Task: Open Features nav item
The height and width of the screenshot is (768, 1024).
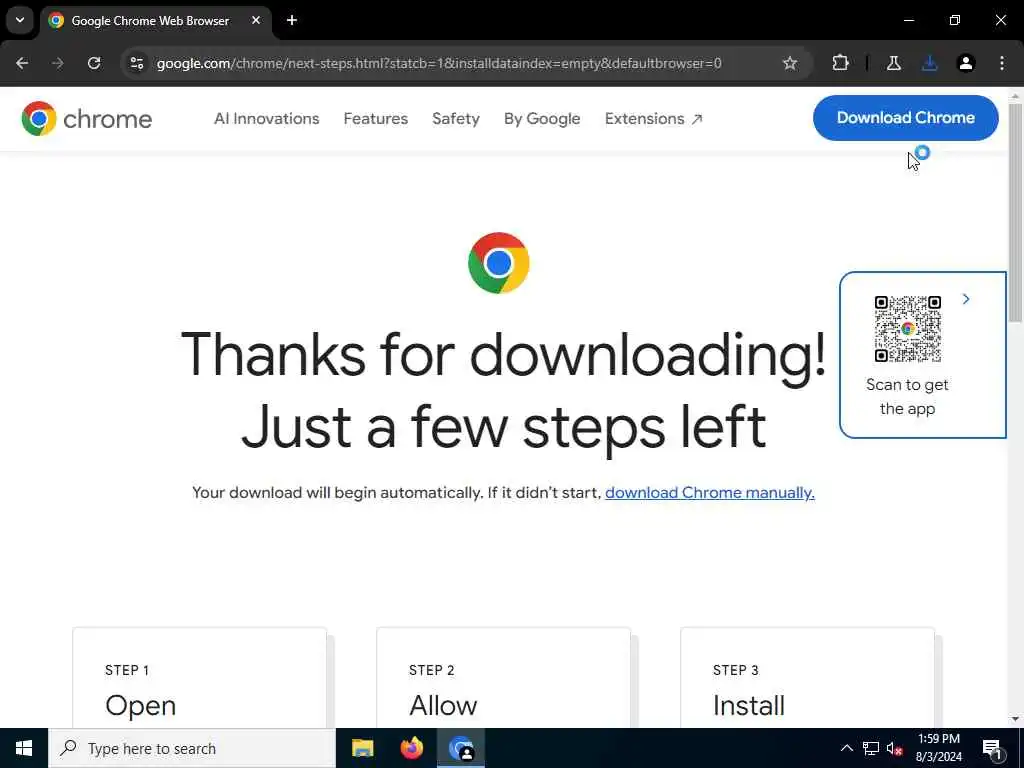Action: point(376,119)
